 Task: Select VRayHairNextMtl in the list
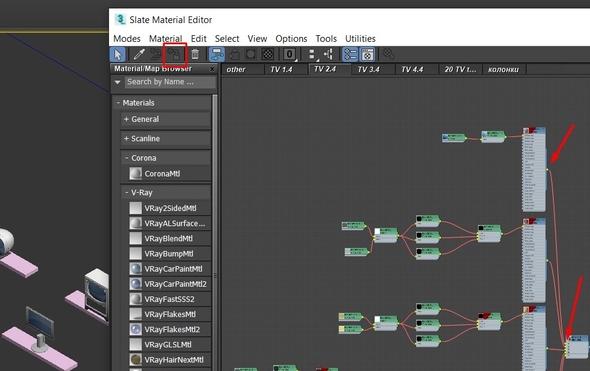tap(169, 360)
